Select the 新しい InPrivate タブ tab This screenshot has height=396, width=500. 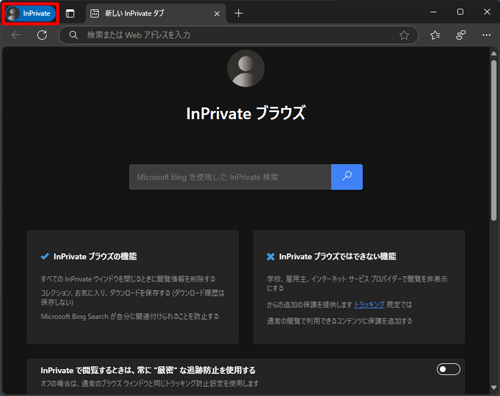(156, 14)
